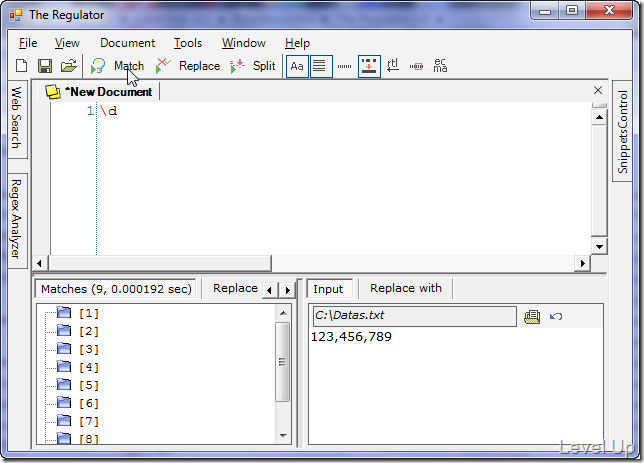This screenshot has width=644, height=463.
Task: Click the \d regex text in editor
Action: coord(108,111)
